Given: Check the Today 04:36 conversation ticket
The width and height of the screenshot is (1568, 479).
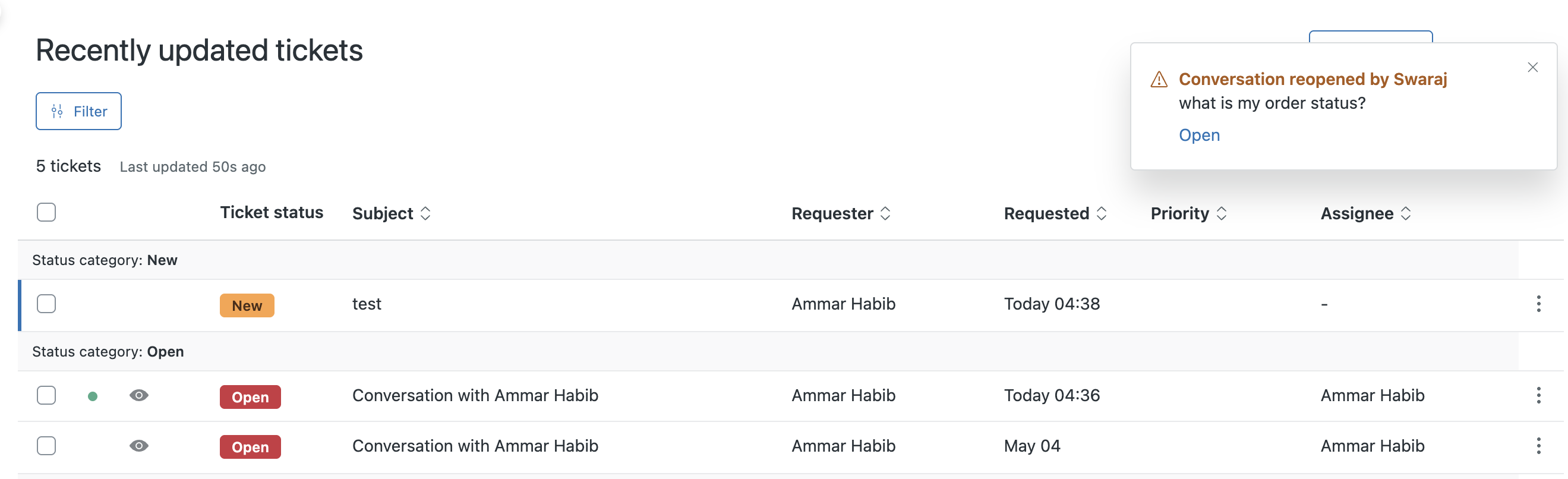Looking at the screenshot, I should point(46,396).
